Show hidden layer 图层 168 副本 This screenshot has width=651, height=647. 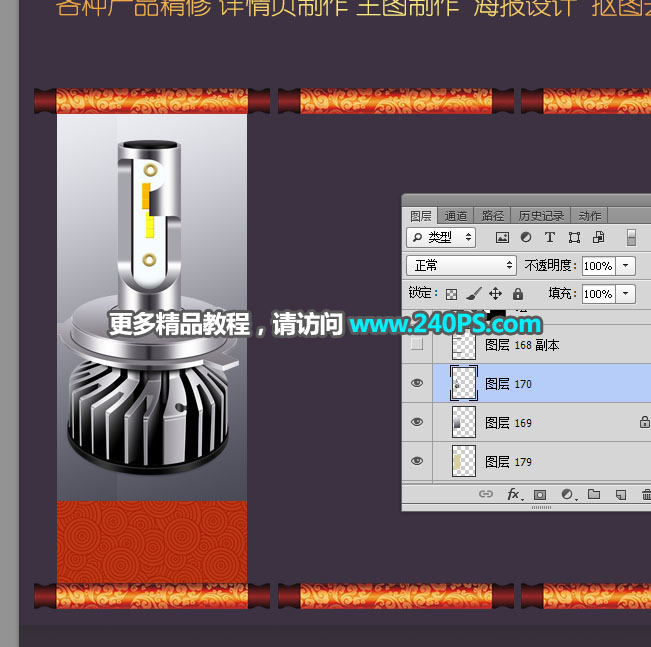pos(417,344)
